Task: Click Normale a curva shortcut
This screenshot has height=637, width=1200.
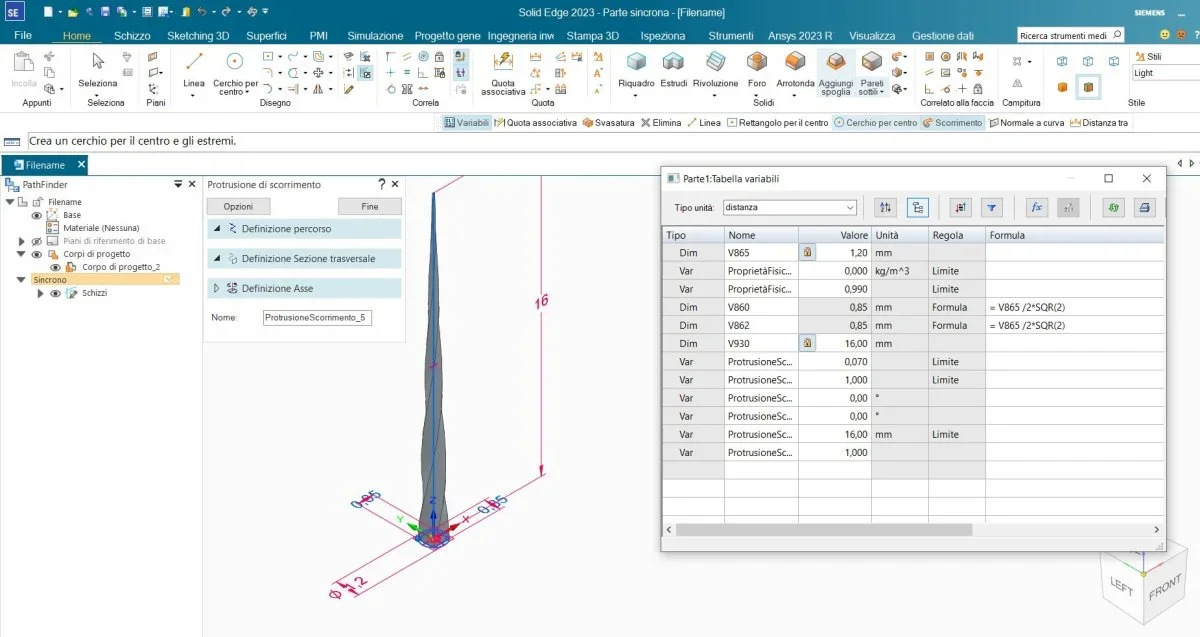Action: pos(1025,123)
